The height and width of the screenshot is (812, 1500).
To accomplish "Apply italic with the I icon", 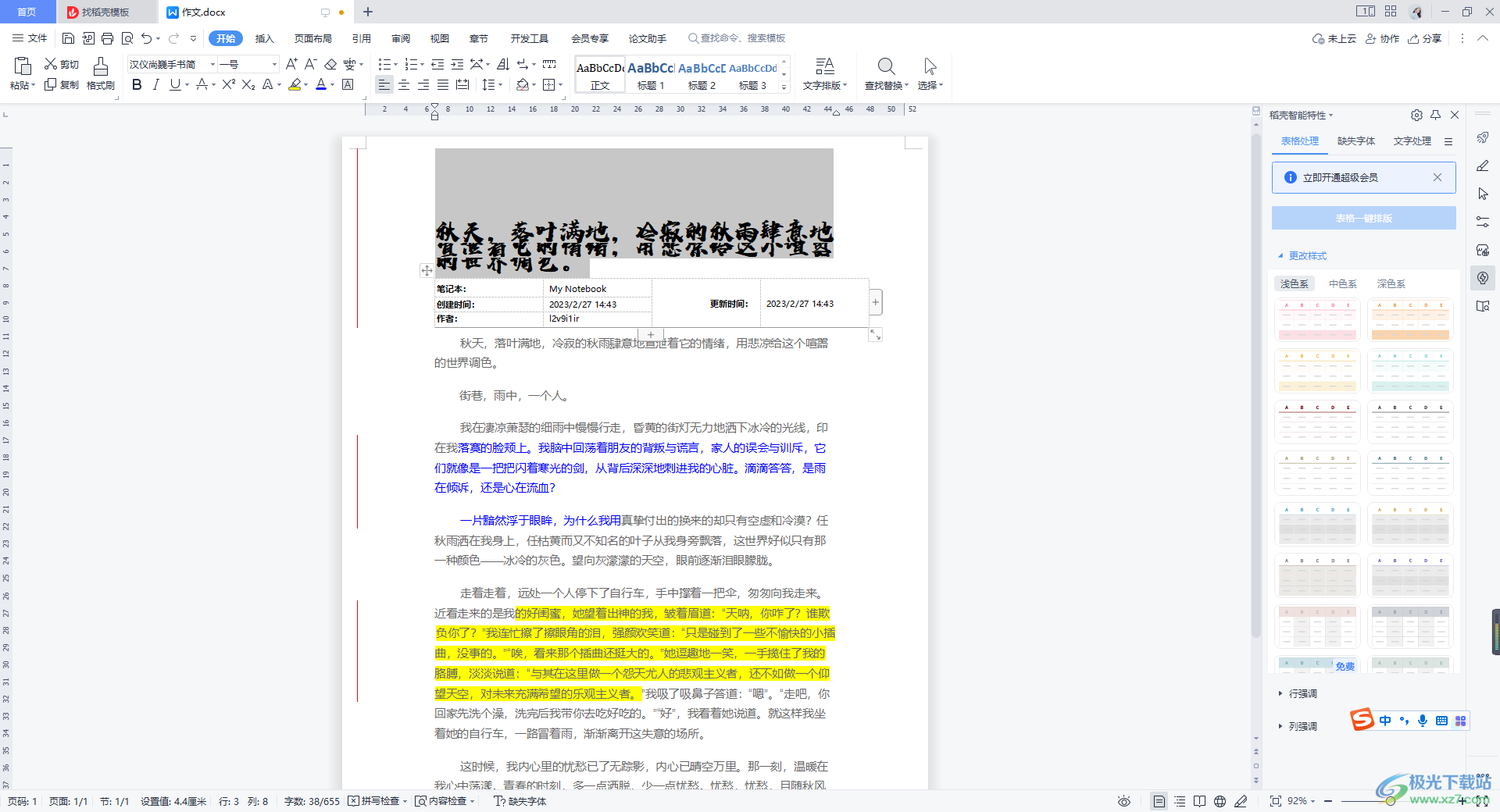I will 156,84.
